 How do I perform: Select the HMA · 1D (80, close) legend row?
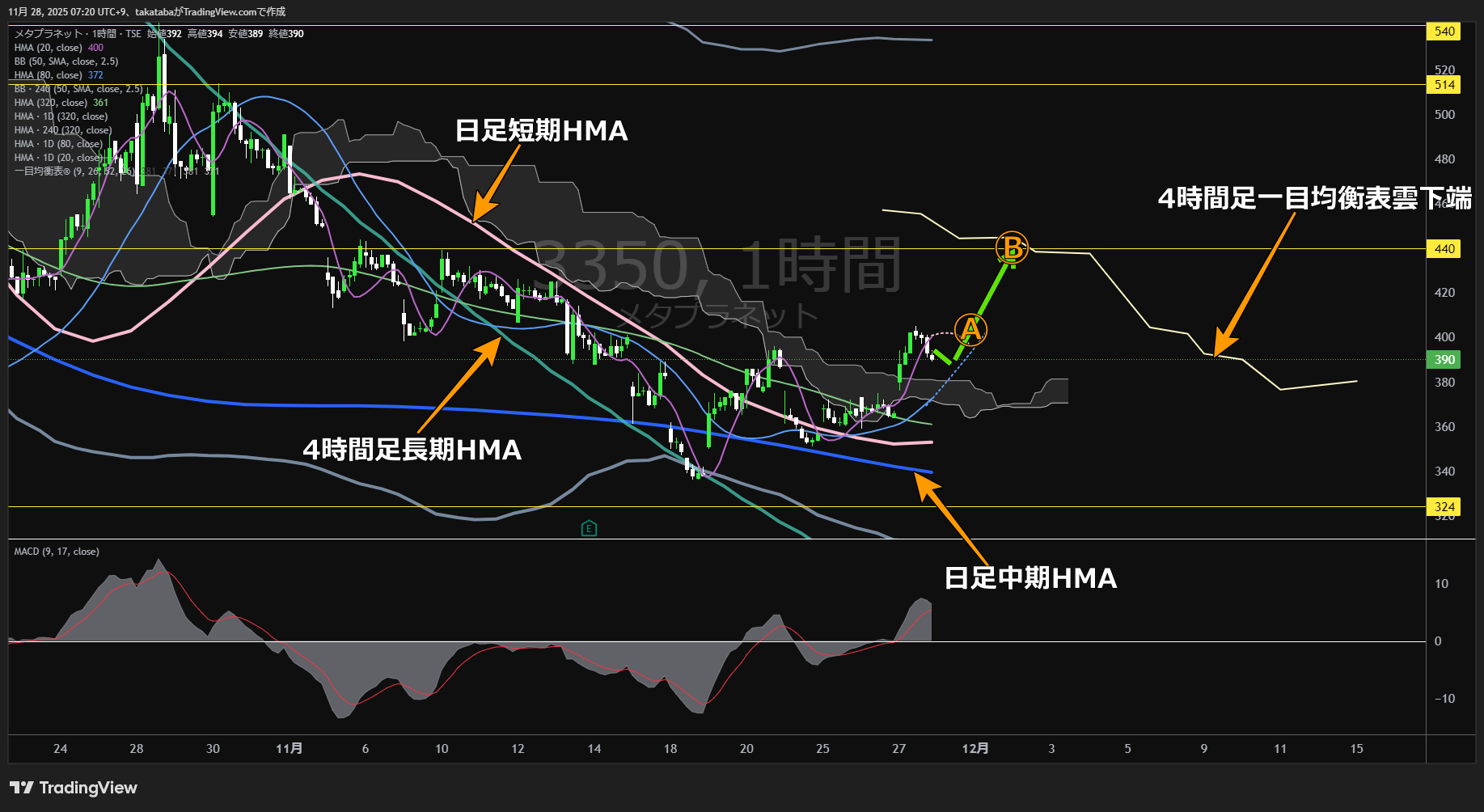[58, 144]
